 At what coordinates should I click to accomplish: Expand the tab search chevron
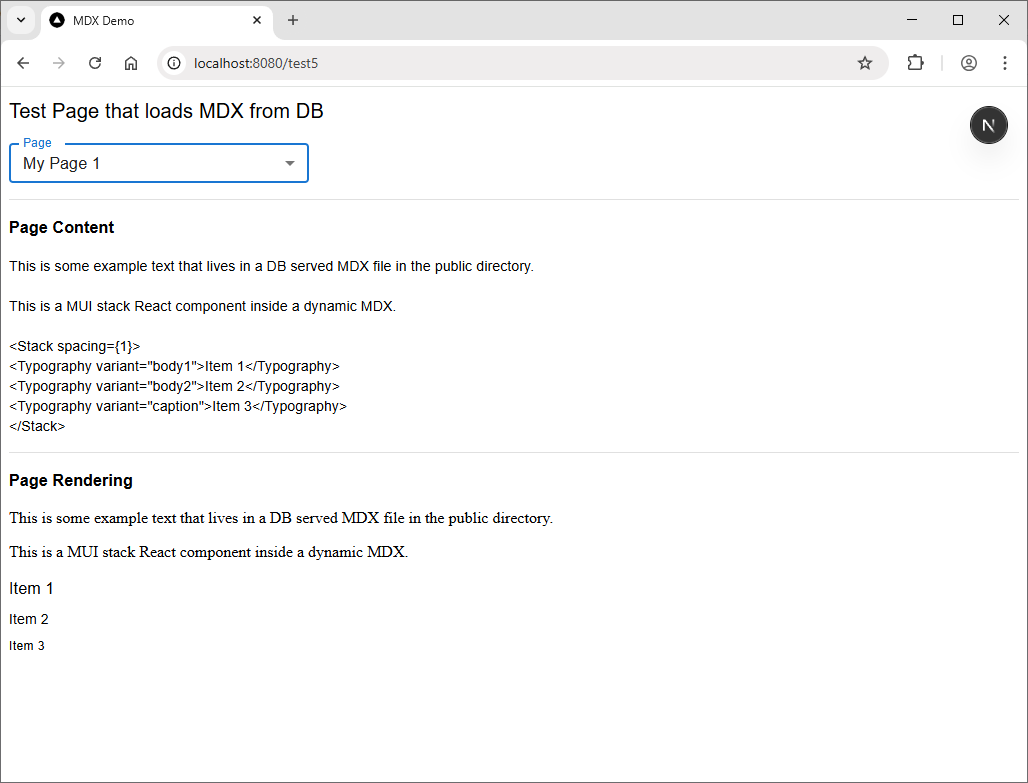pyautogui.click(x=21, y=20)
